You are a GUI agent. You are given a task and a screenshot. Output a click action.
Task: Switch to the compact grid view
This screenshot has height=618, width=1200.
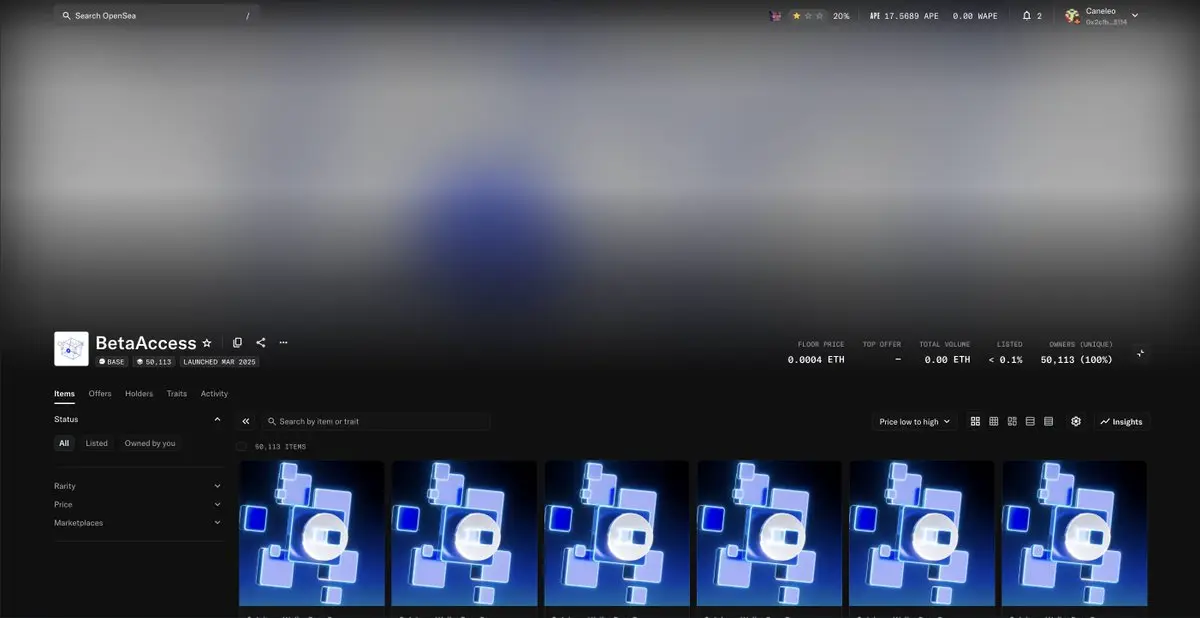[x=993, y=421]
